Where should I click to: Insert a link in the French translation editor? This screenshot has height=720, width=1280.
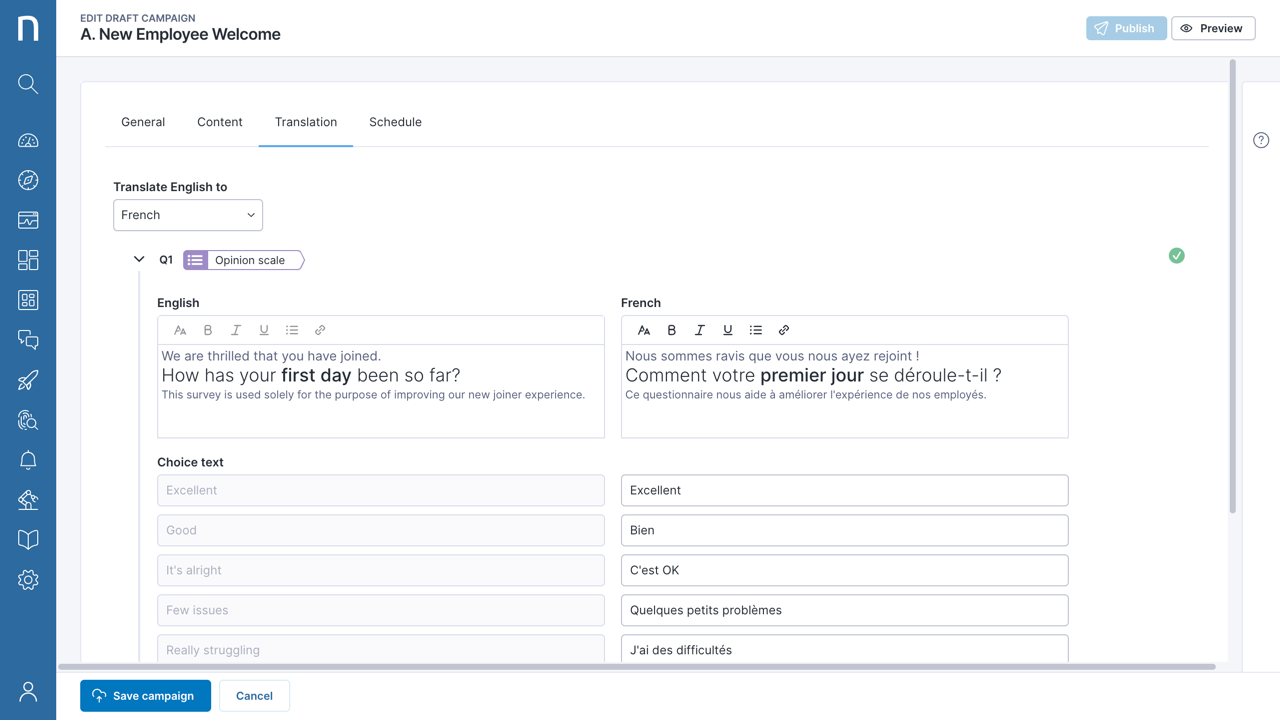pyautogui.click(x=784, y=329)
